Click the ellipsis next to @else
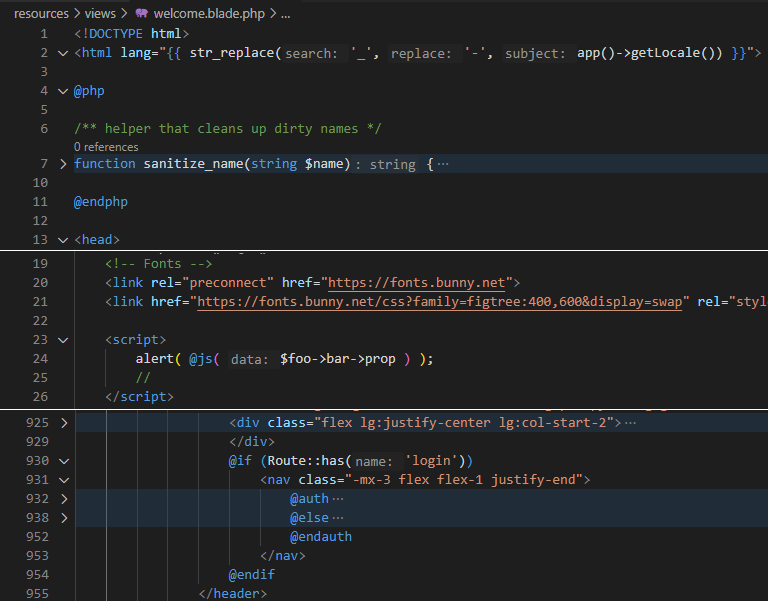 [338, 518]
